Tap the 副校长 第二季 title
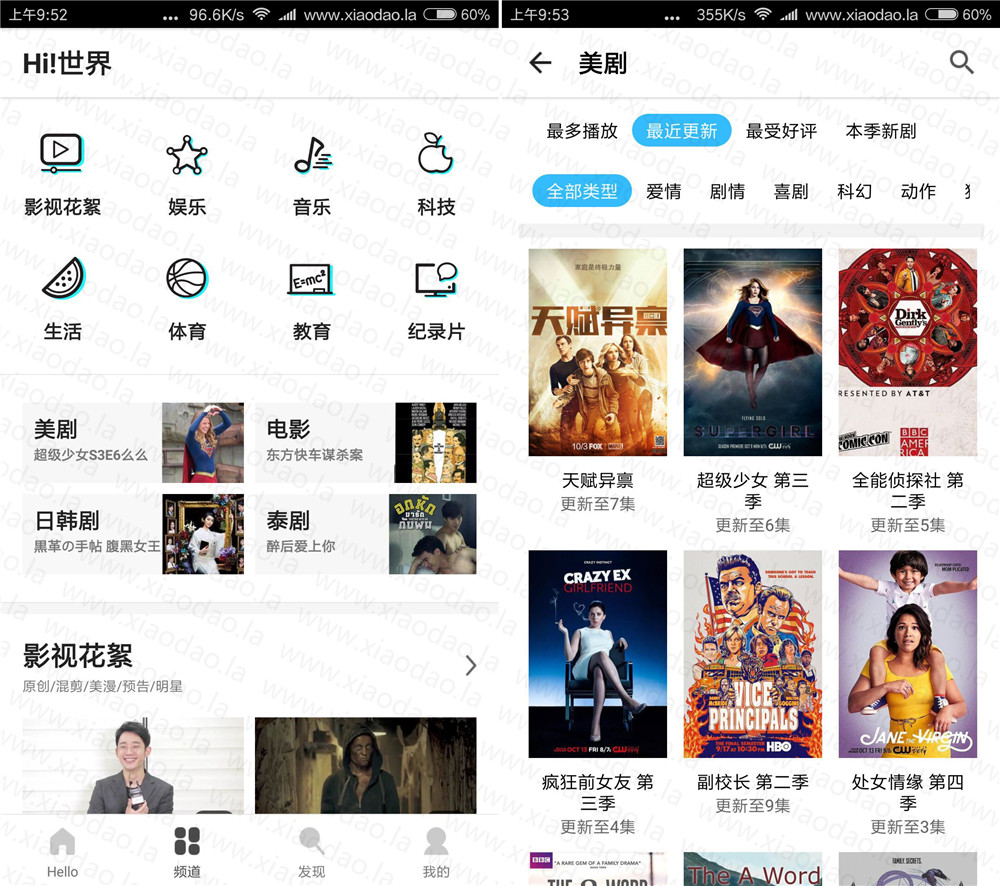 coord(753,781)
